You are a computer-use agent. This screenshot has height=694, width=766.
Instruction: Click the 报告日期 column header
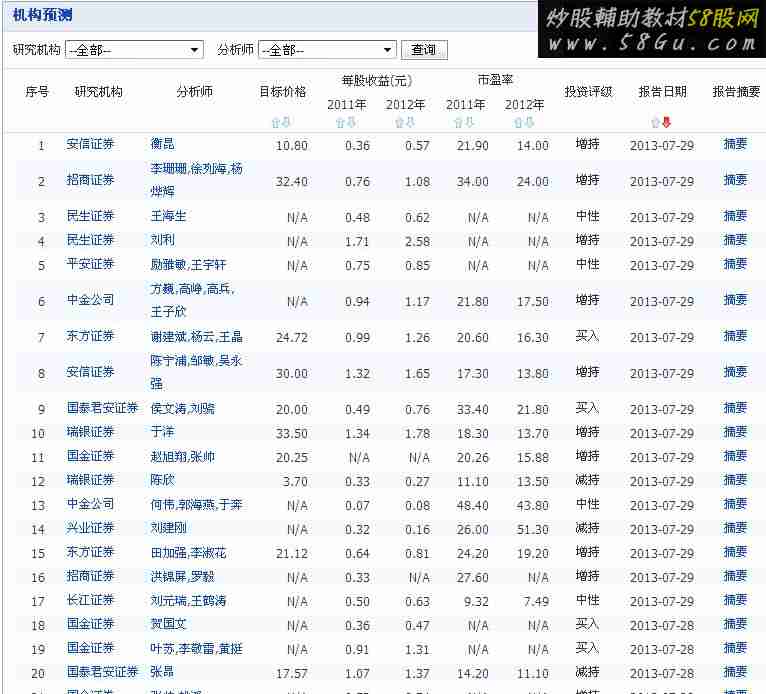[x=662, y=91]
